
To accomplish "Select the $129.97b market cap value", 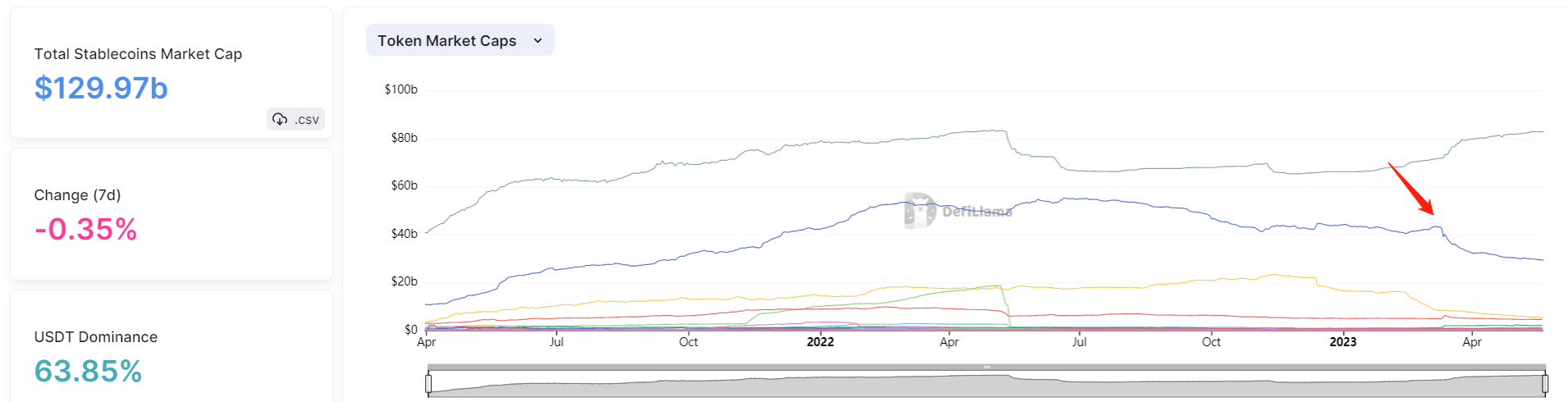I will pos(101,88).
